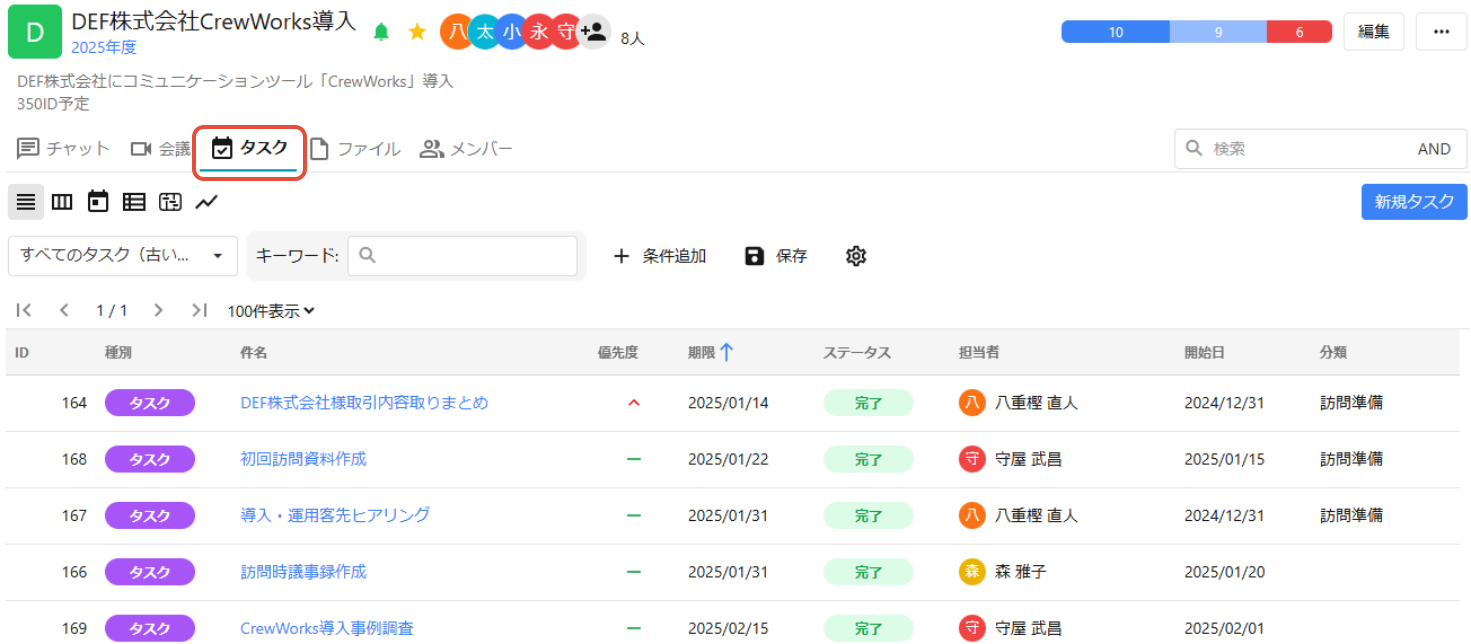Open the CrewWorks導入事例調査 task link
Screen dimensions: 1471x644
(x=327, y=628)
